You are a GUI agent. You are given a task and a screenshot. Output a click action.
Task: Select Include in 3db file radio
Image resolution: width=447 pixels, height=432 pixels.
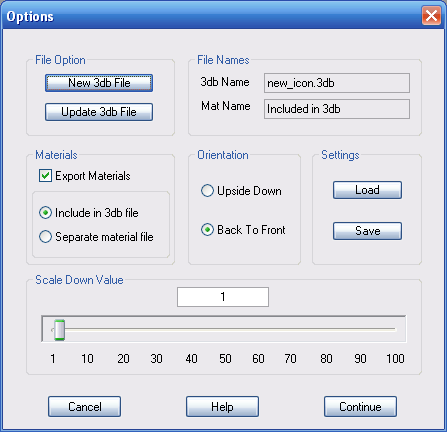[x=45, y=213]
